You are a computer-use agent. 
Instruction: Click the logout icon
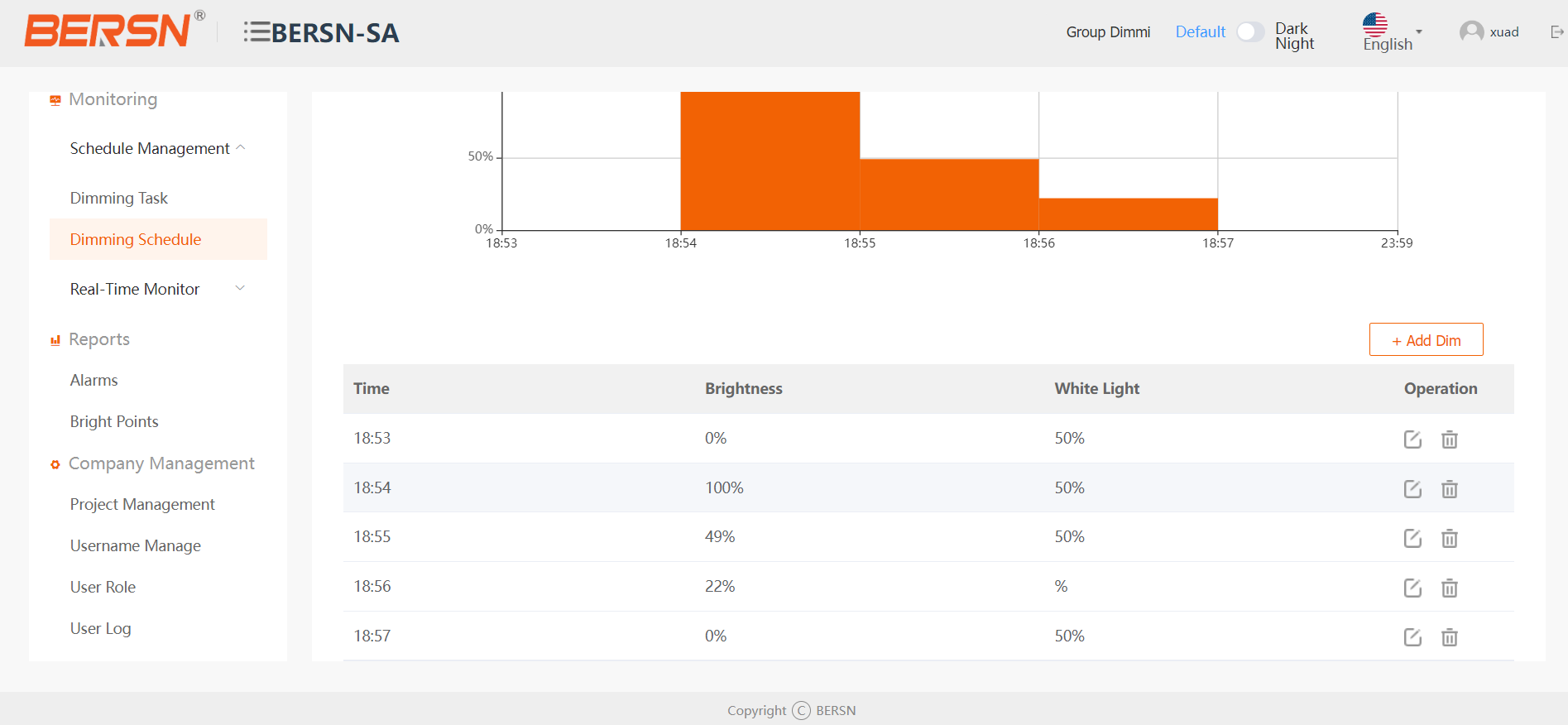(x=1556, y=32)
